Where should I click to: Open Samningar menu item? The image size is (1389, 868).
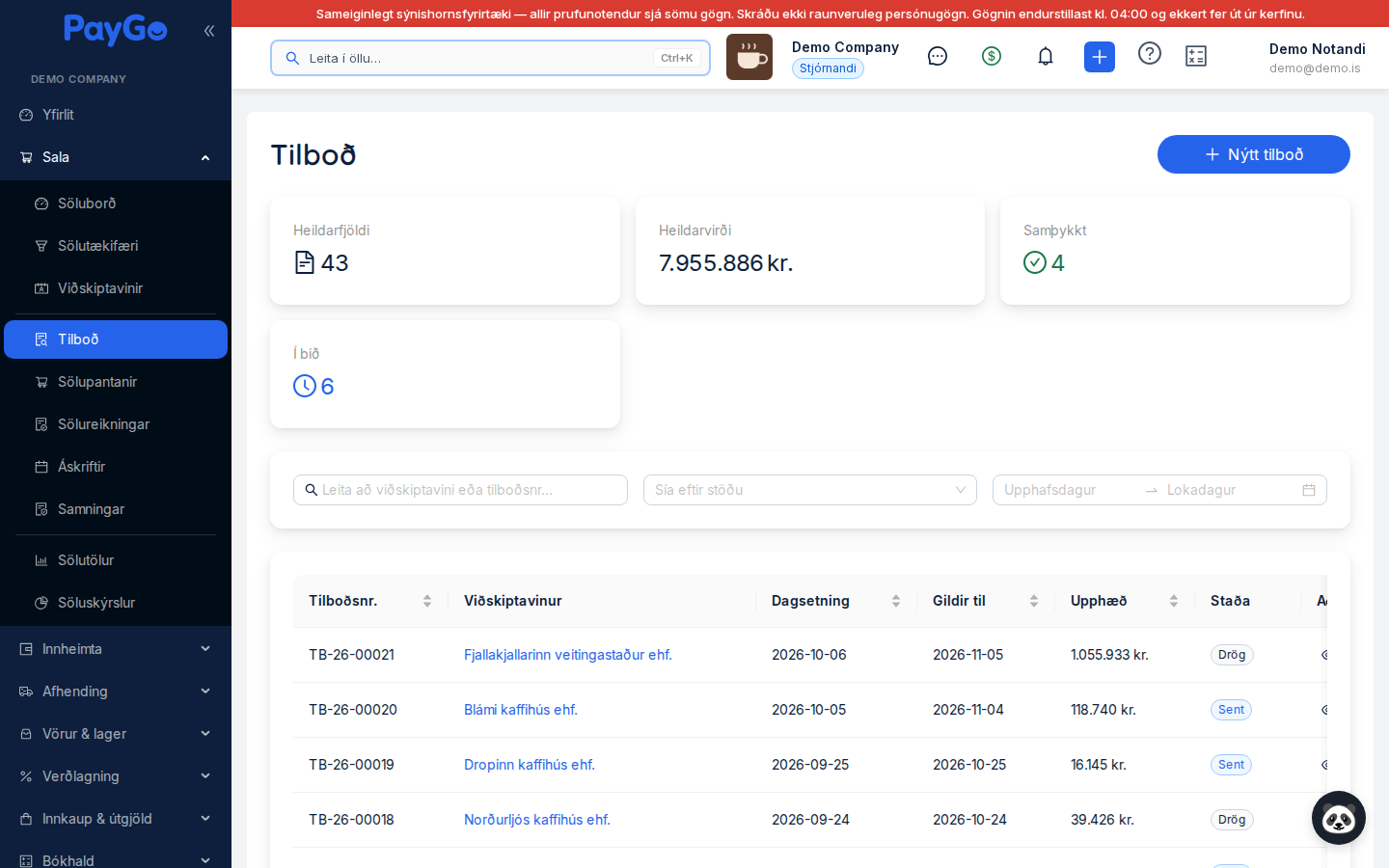coord(116,509)
